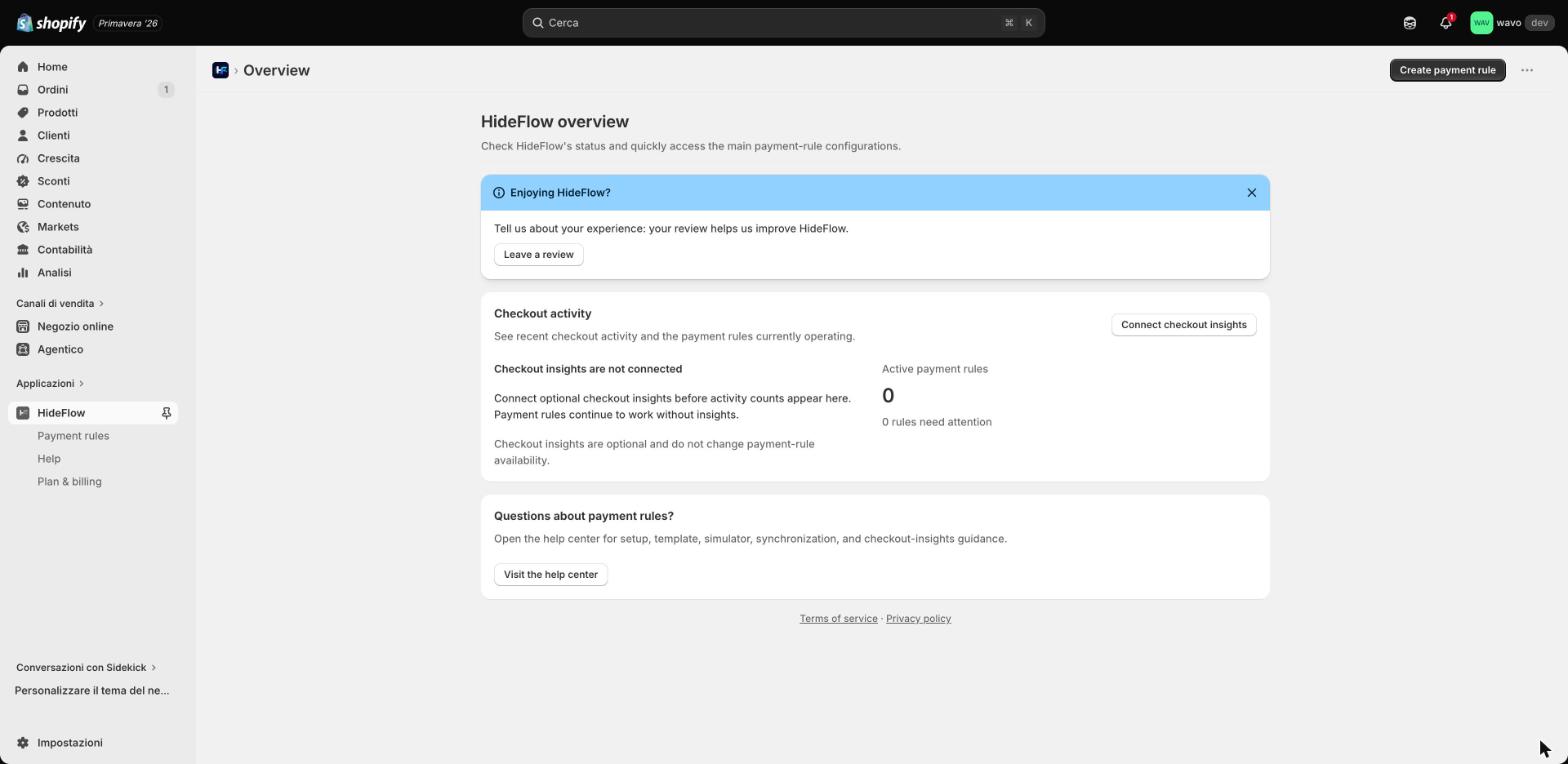Click the Analisi chart icon
The image size is (1568, 764).
click(x=23, y=273)
